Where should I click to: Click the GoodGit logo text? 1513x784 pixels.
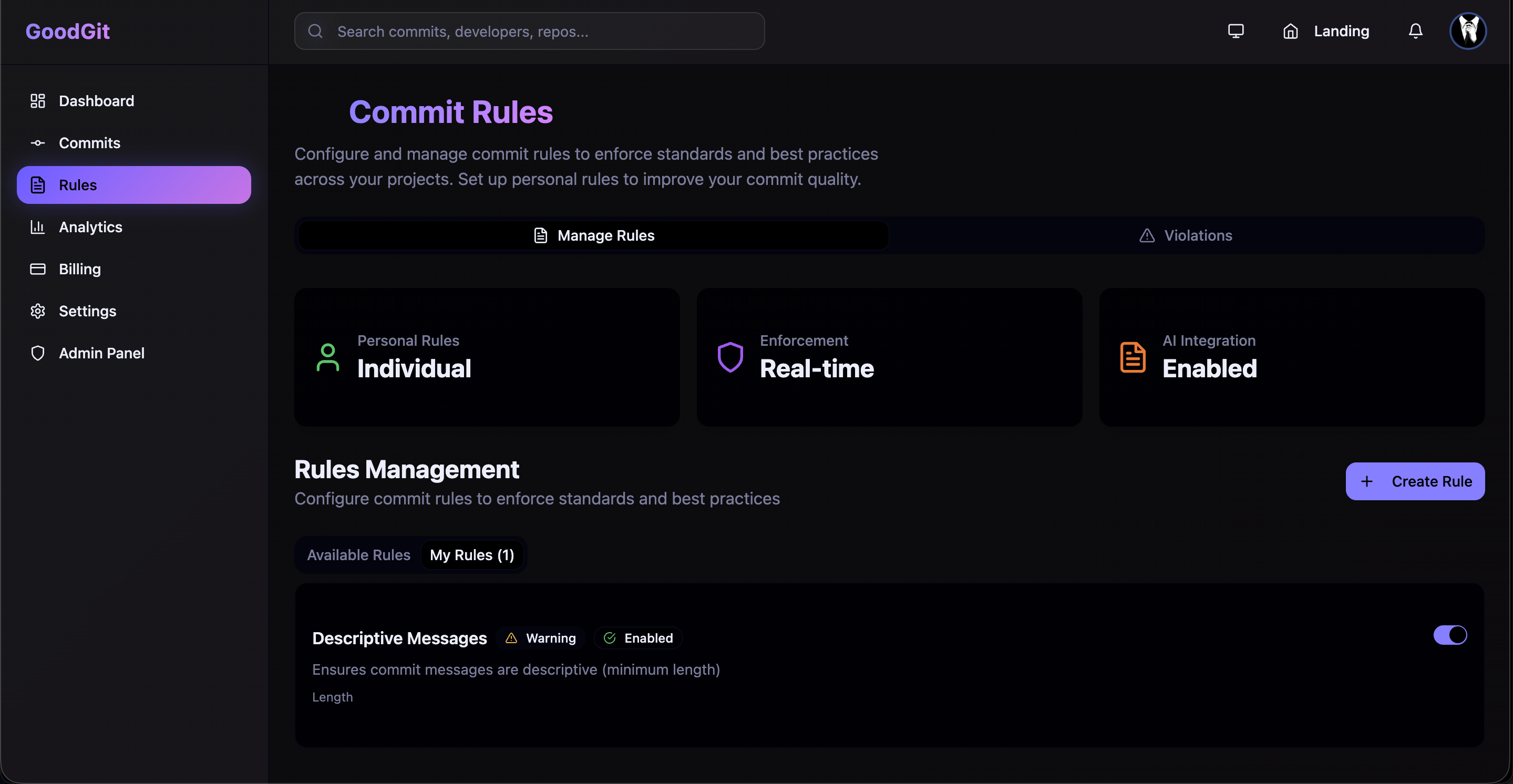[x=68, y=31]
